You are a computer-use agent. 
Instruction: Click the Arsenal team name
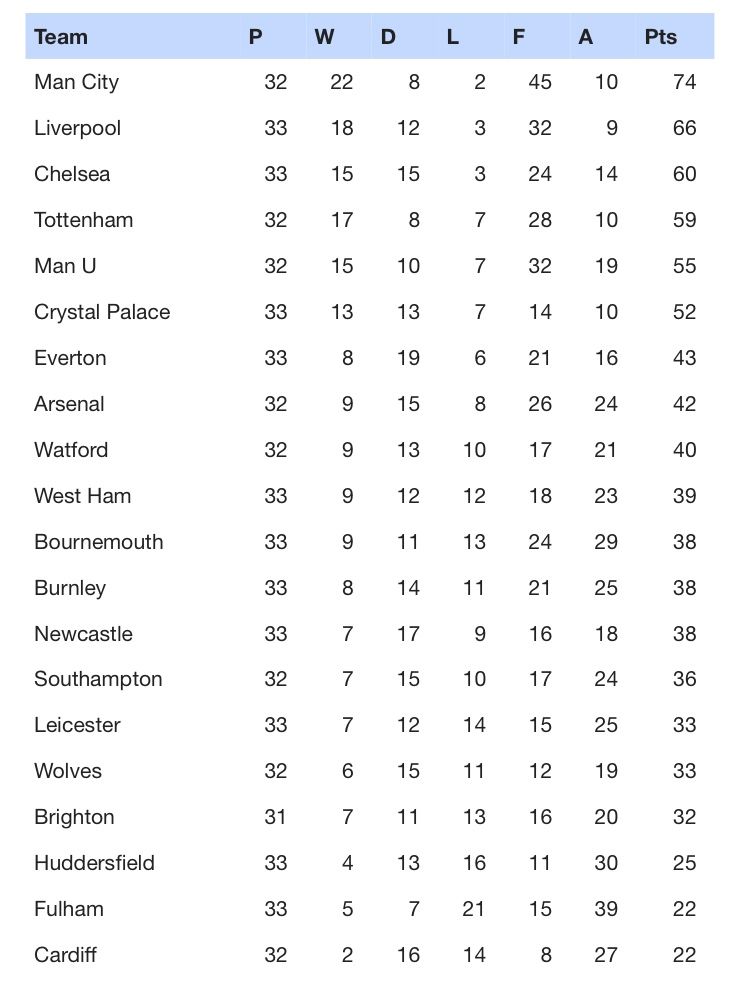[x=69, y=404]
